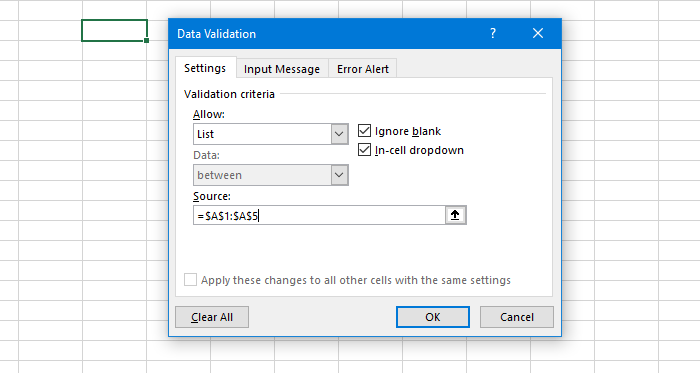Image resolution: width=700 pixels, height=373 pixels.
Task: Open the Data Validation help question mark
Action: 493,33
